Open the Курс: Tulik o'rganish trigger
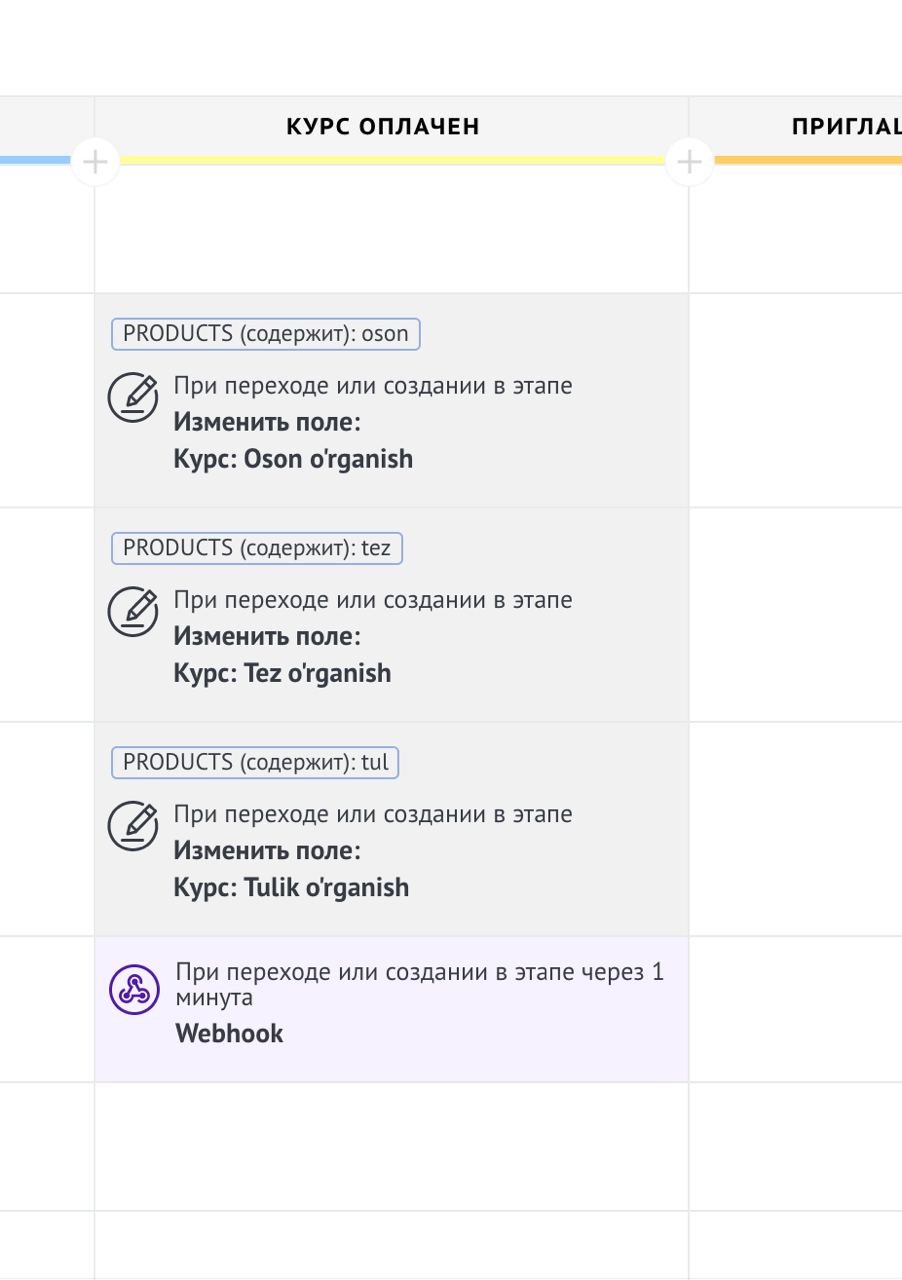This screenshot has width=902, height=1280. click(392, 828)
